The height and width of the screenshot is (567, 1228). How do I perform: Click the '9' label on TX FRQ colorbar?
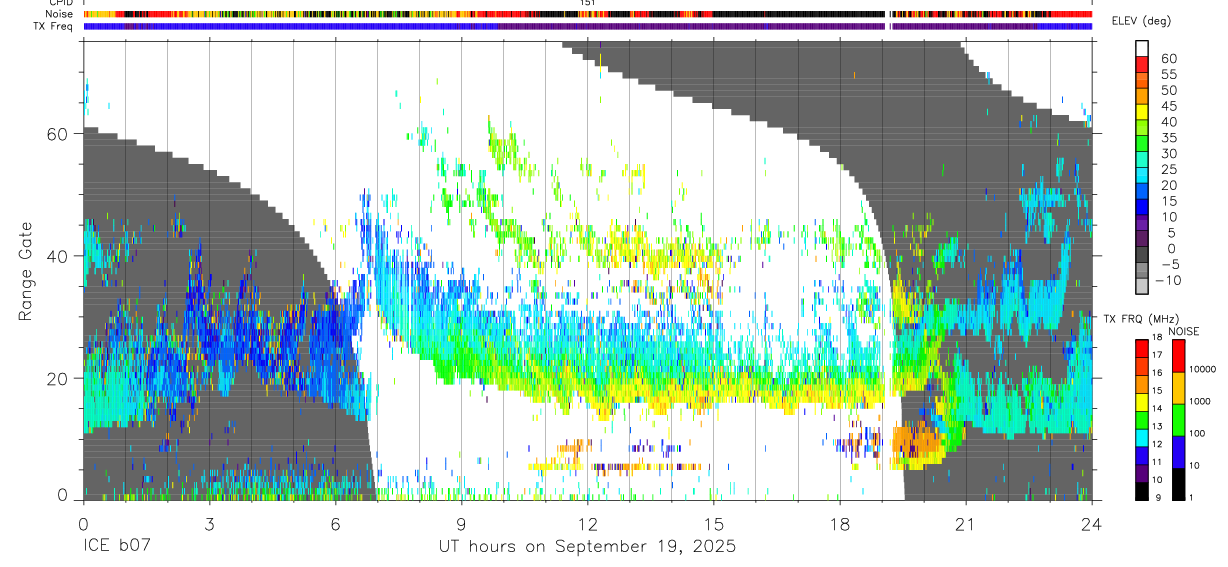click(x=1158, y=497)
